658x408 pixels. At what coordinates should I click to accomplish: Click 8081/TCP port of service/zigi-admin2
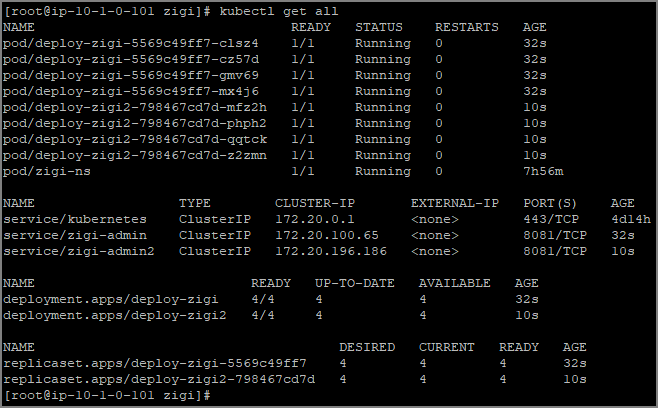click(x=555, y=251)
